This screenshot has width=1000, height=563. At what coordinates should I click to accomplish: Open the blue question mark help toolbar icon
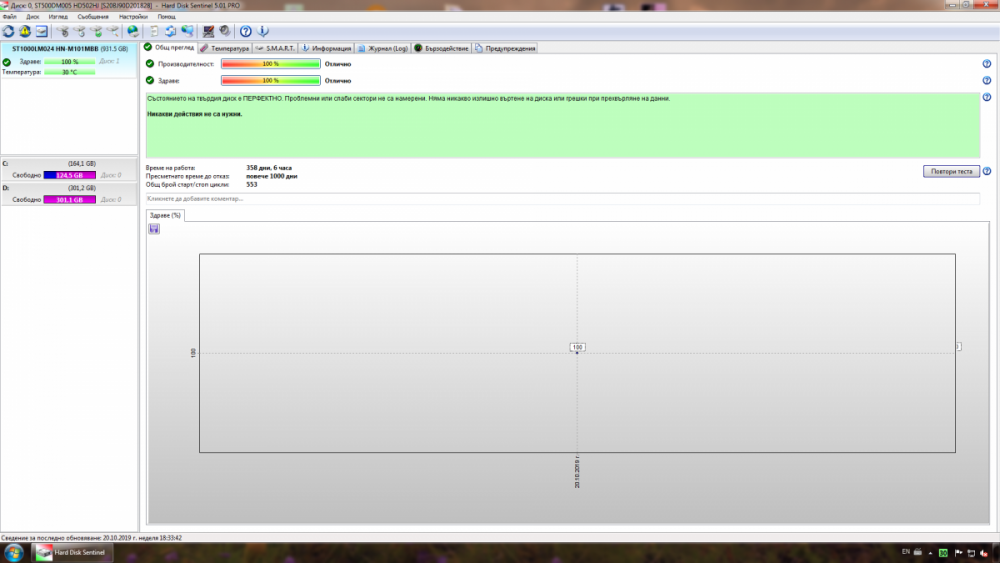tap(246, 31)
